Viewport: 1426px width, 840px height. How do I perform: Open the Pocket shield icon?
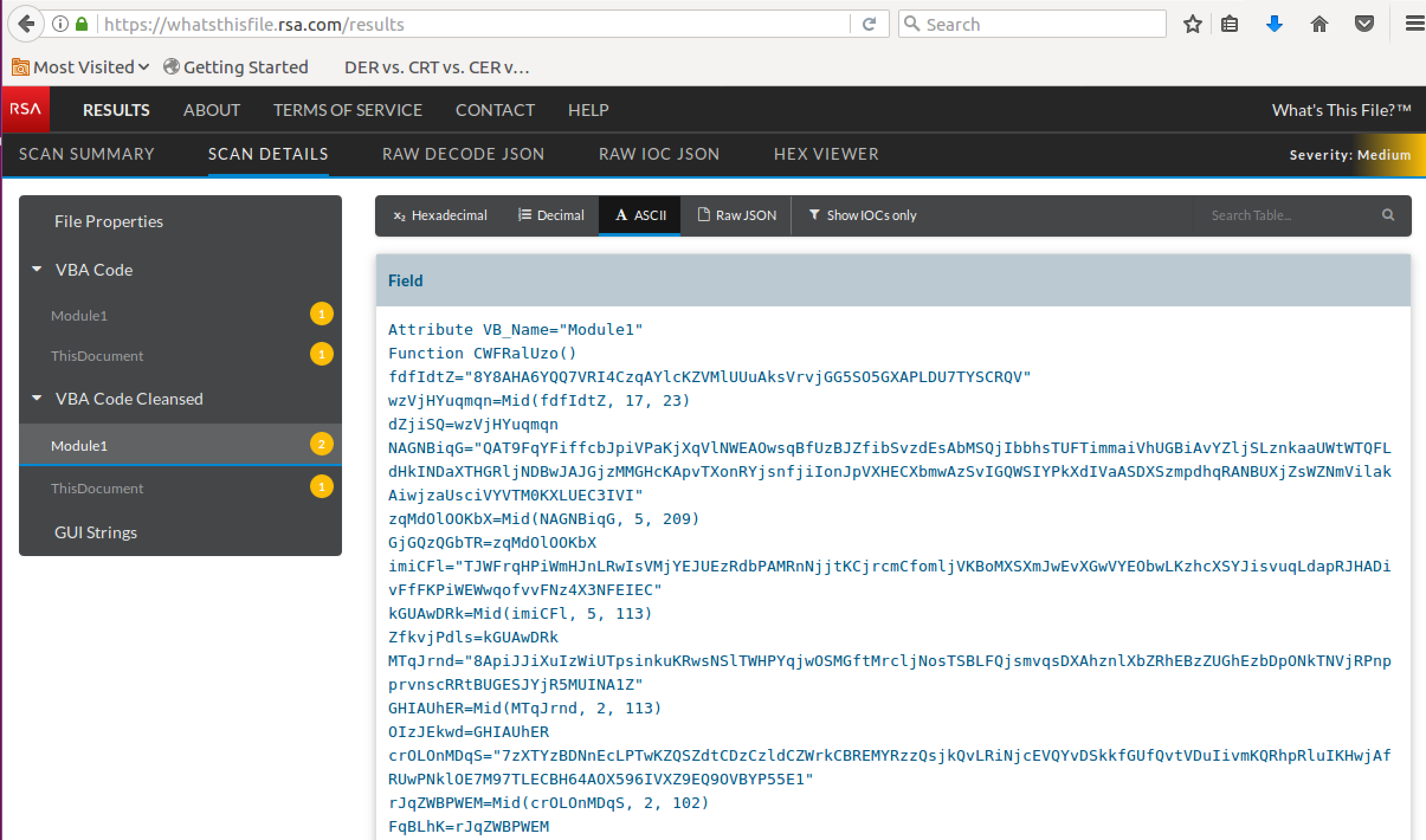click(x=1364, y=24)
